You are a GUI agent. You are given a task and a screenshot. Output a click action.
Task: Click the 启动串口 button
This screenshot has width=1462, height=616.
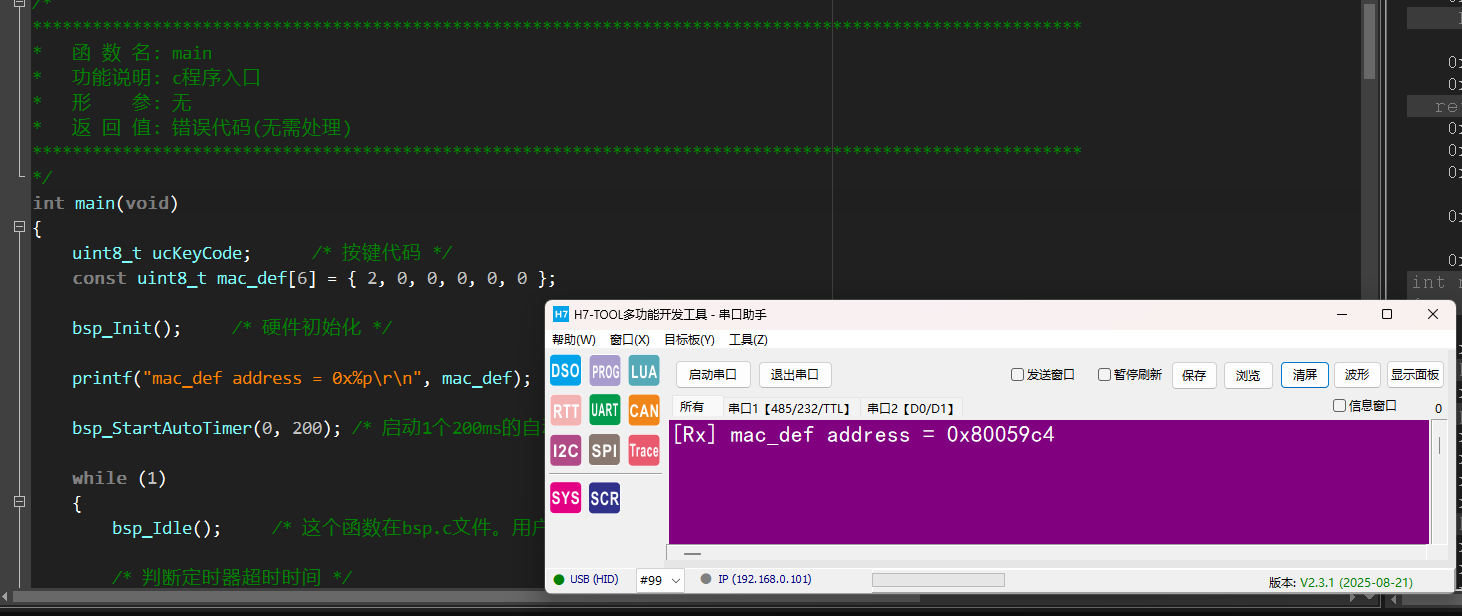[x=713, y=375]
